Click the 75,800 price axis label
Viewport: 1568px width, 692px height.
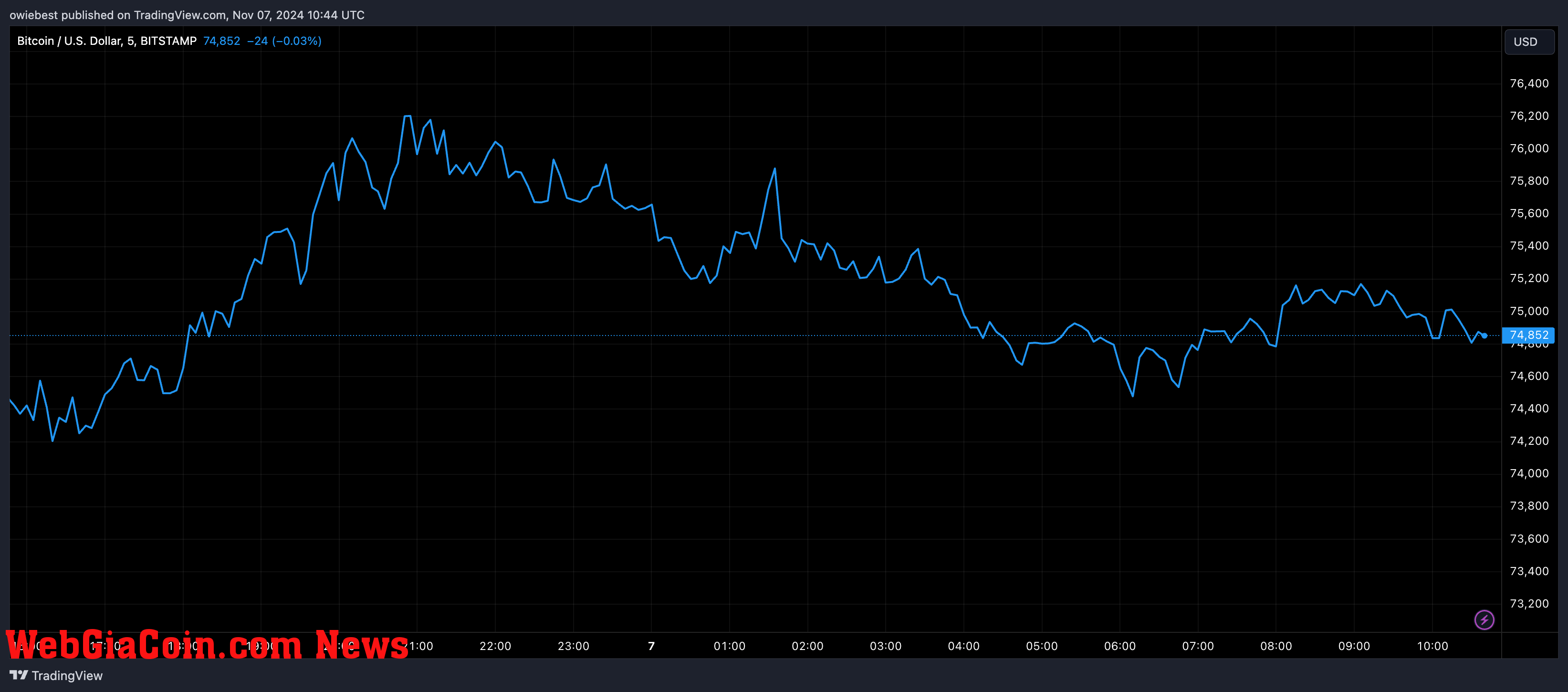1529,181
